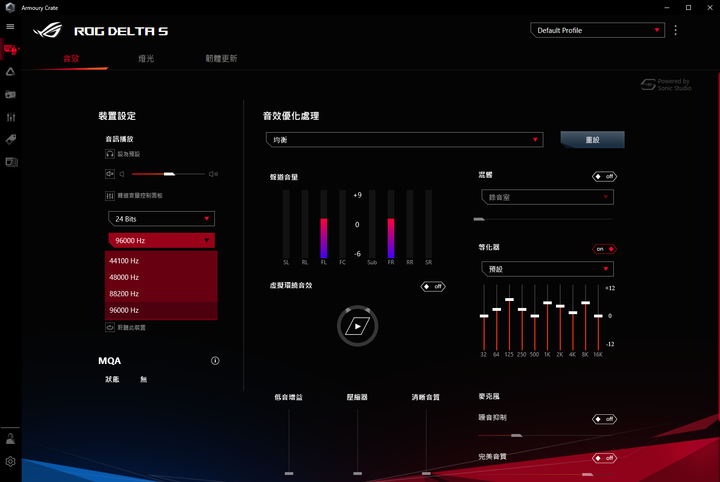Switch to the 燈光 tab

[x=146, y=58]
